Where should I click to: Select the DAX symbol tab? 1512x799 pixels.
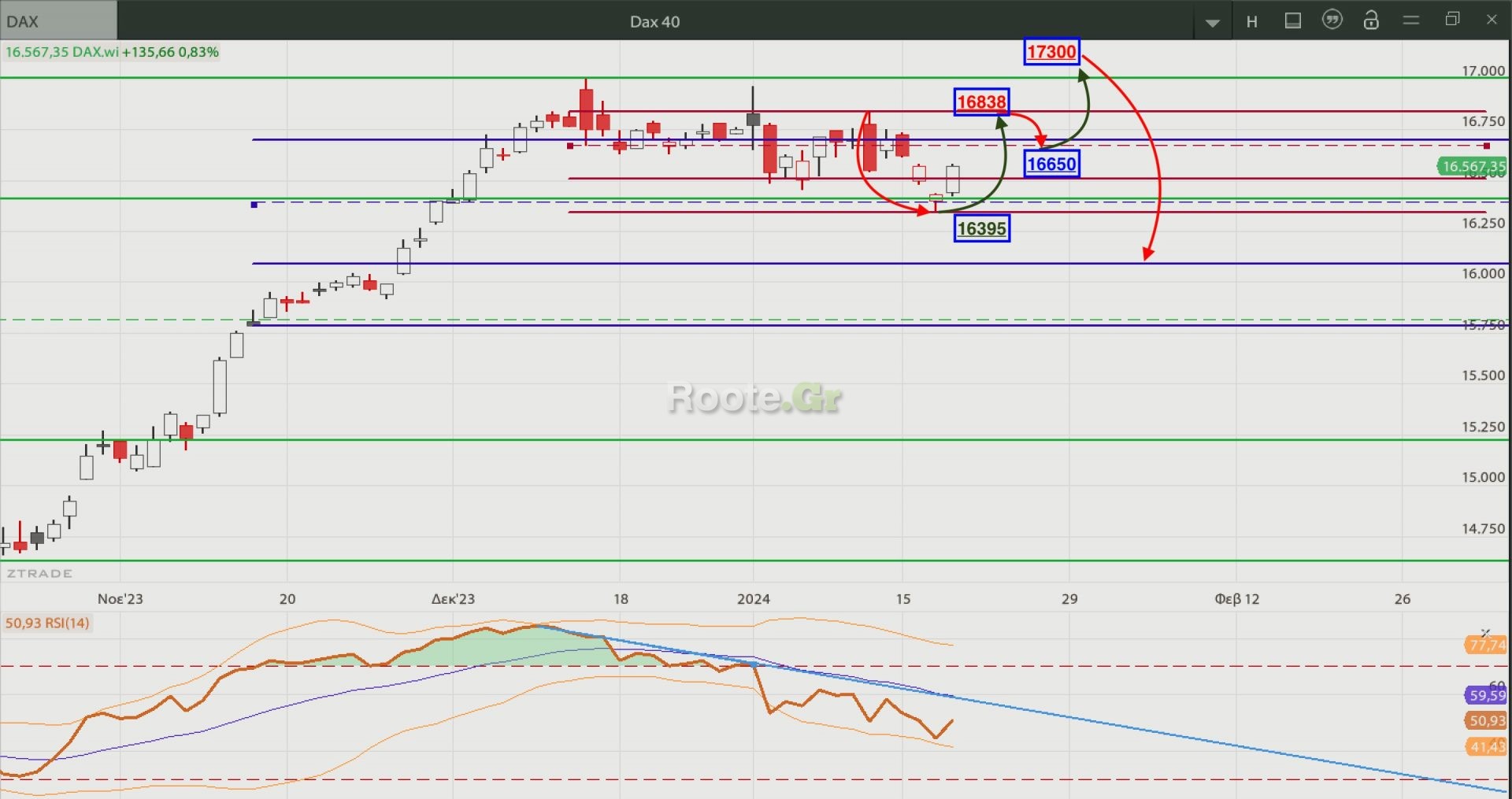58,21
